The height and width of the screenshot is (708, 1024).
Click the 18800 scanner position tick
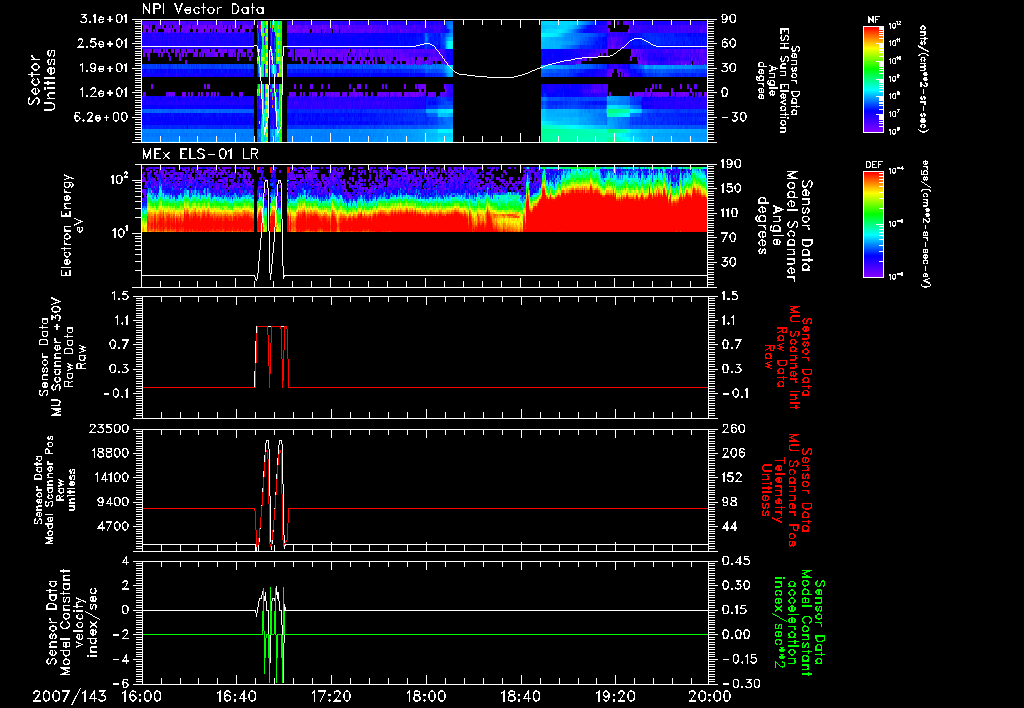point(109,453)
